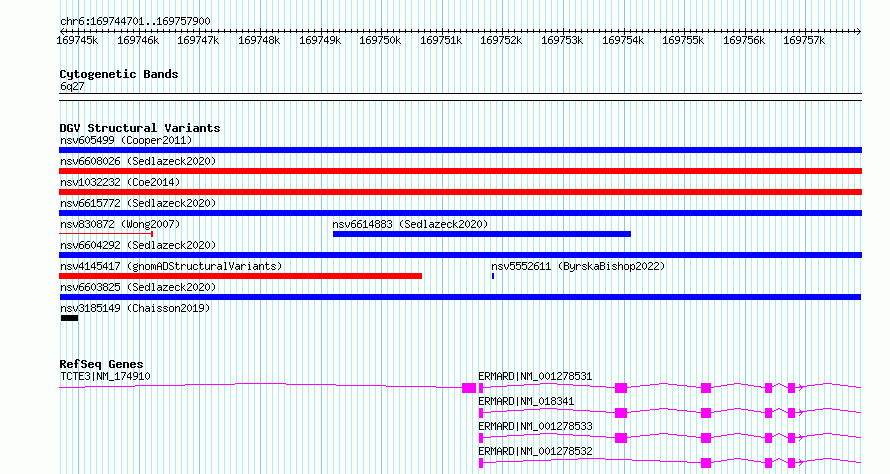
Task: Click the 169753k ruler label
Action: coord(562,40)
